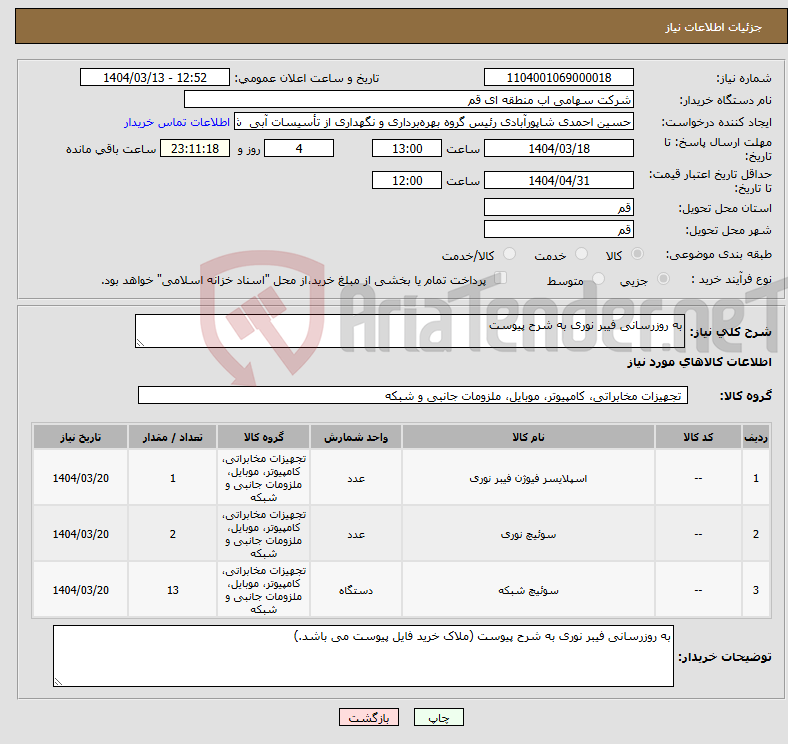Screen dimensions: 788x744
Task: Select item name اسپلایسر فیوژن فیبر نوری
Action: coord(528,479)
